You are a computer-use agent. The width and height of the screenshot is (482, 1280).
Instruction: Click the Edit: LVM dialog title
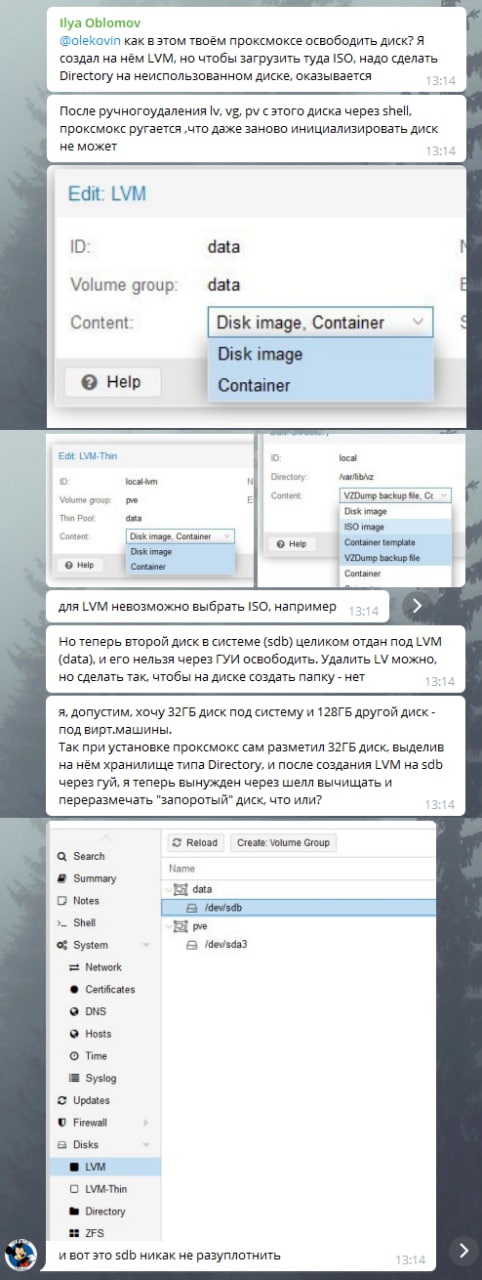(109, 192)
